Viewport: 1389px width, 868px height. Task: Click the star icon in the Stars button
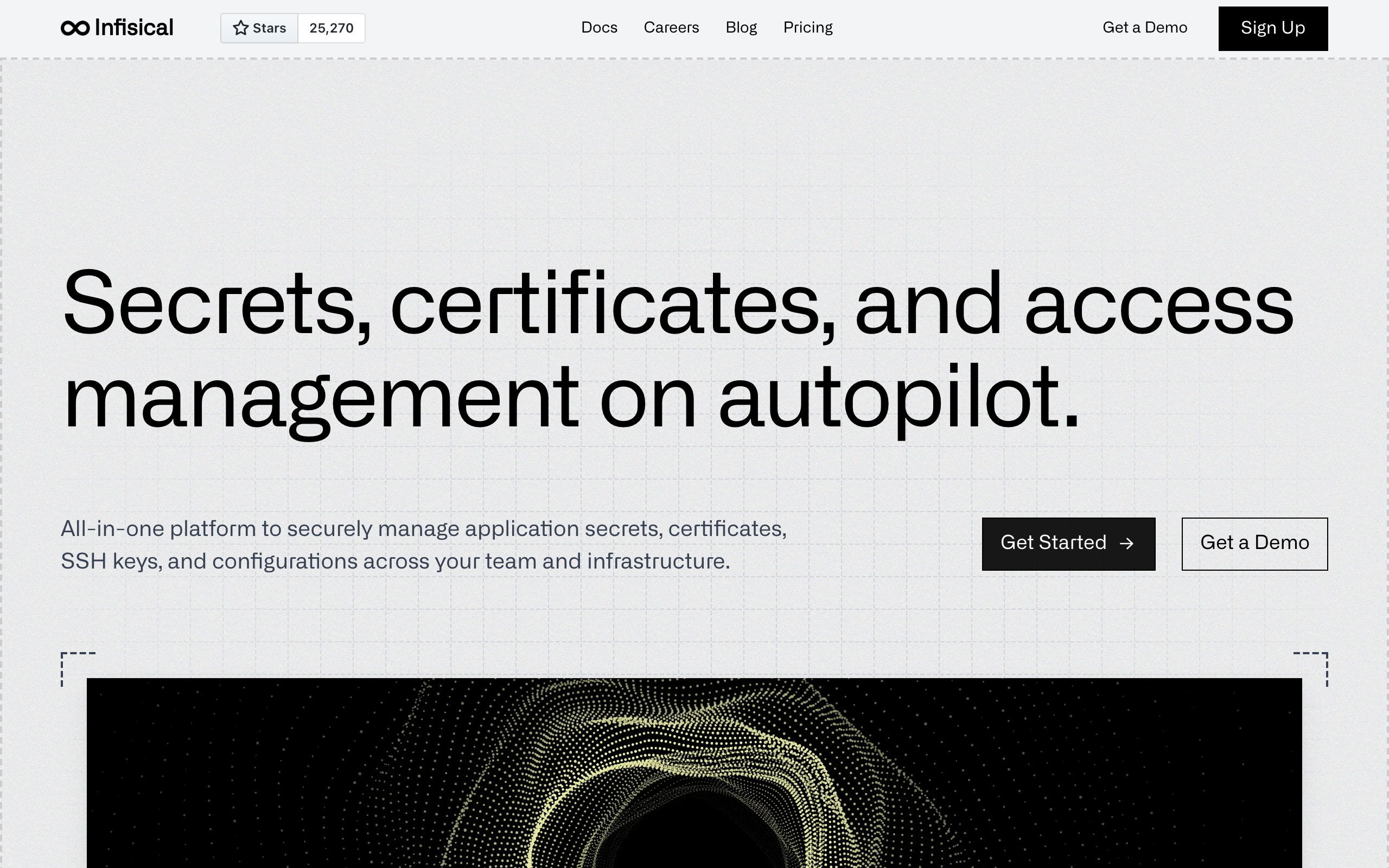coord(240,28)
